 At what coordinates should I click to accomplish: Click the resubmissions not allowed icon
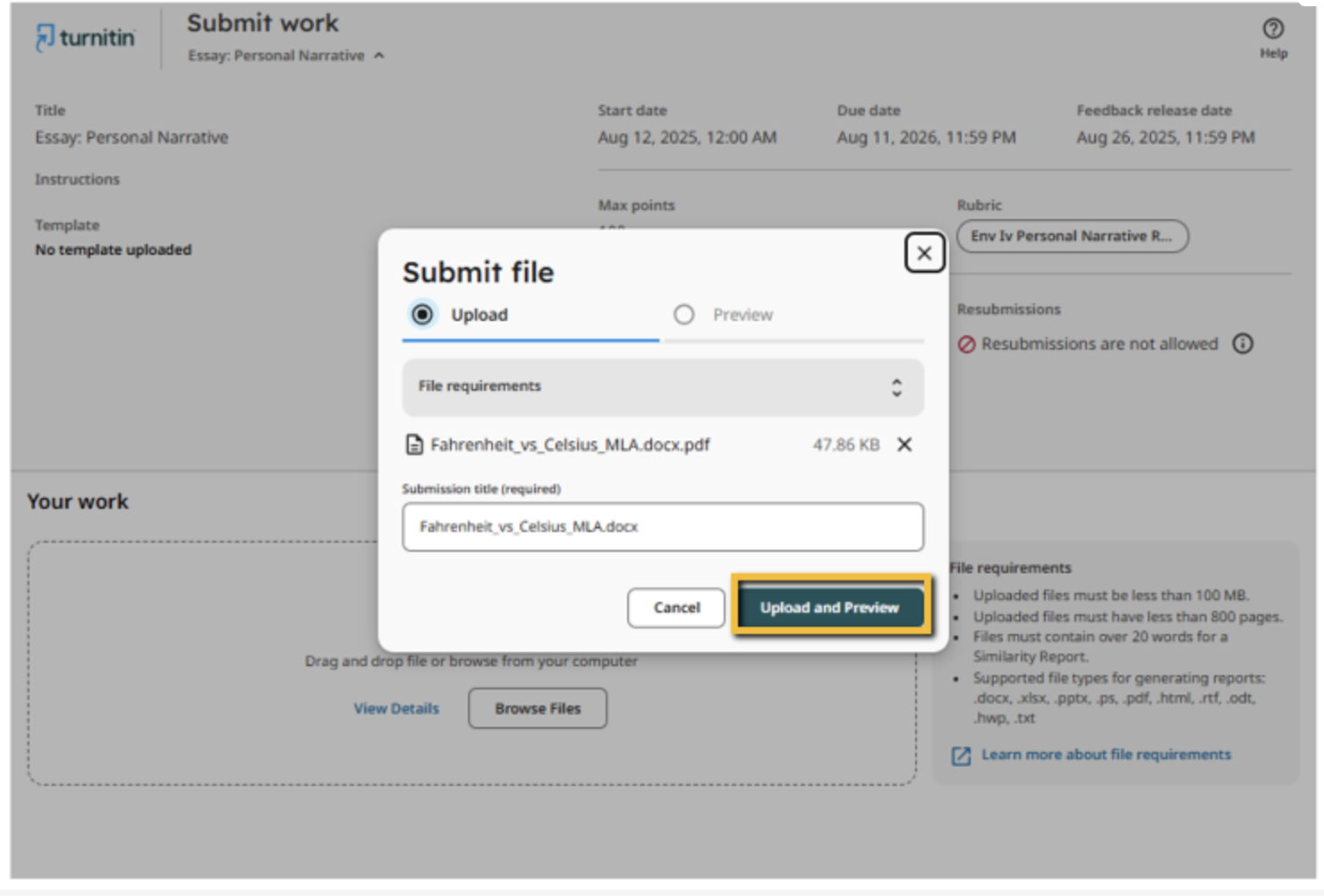966,344
